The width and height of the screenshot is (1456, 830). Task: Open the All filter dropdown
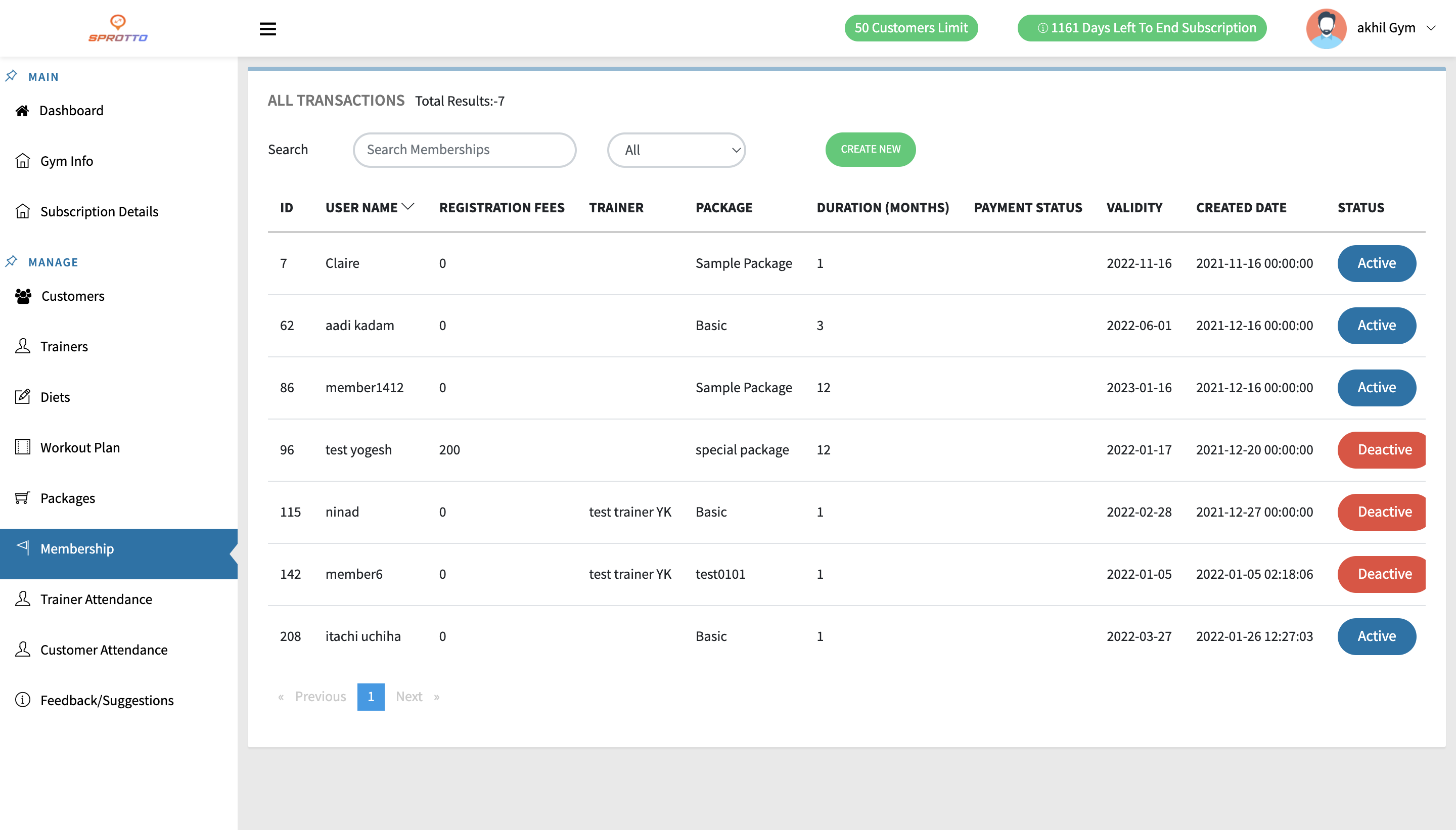click(x=676, y=150)
